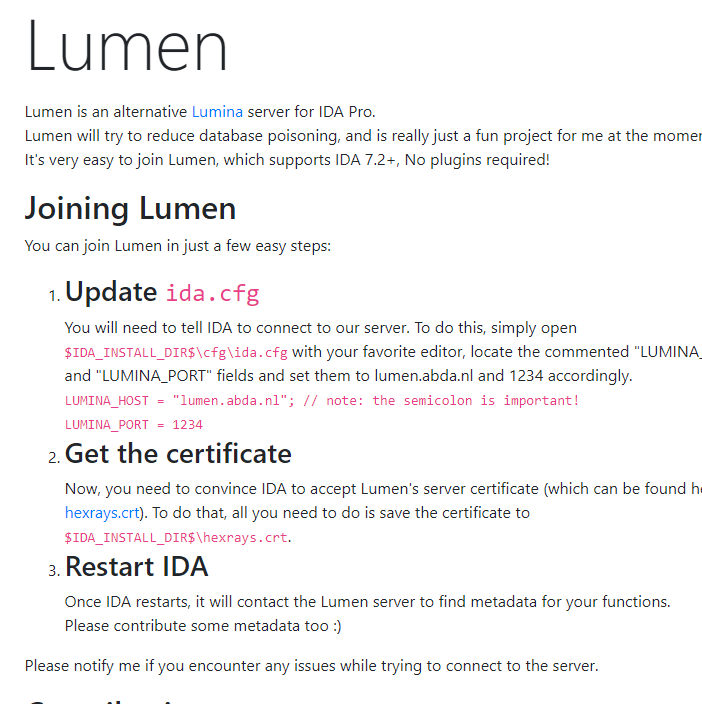The height and width of the screenshot is (704, 702).
Task: Open the Lumina link
Action: coord(217,112)
